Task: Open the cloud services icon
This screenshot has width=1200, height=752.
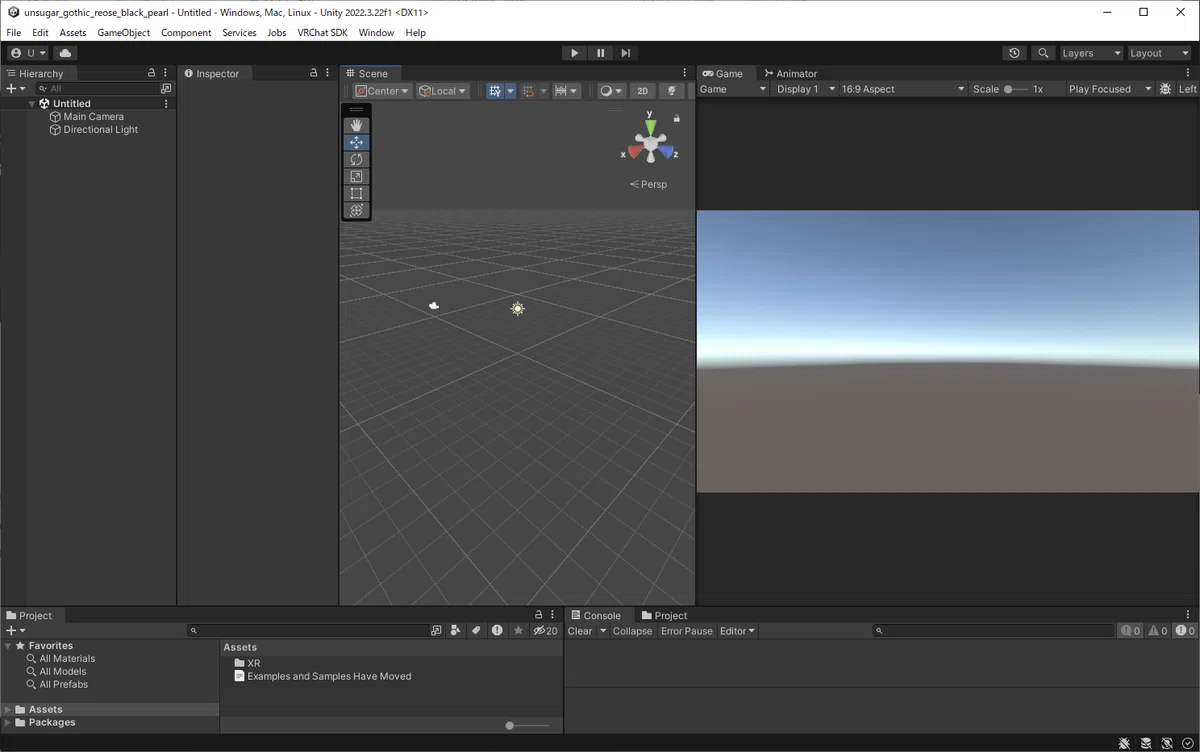Action: 66,53
